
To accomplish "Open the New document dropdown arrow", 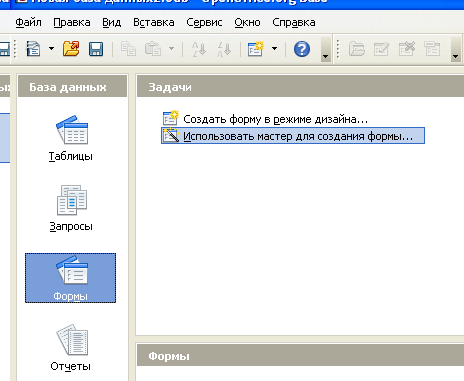I will 51,49.
